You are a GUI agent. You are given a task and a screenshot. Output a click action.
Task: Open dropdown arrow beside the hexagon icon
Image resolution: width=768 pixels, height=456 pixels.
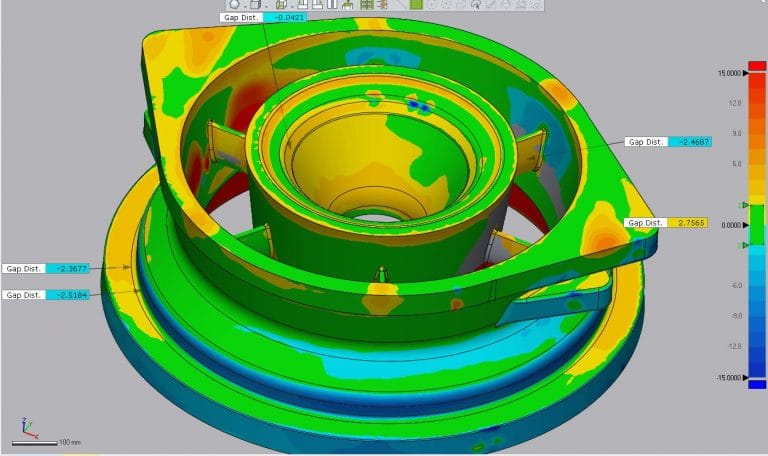(244, 6)
